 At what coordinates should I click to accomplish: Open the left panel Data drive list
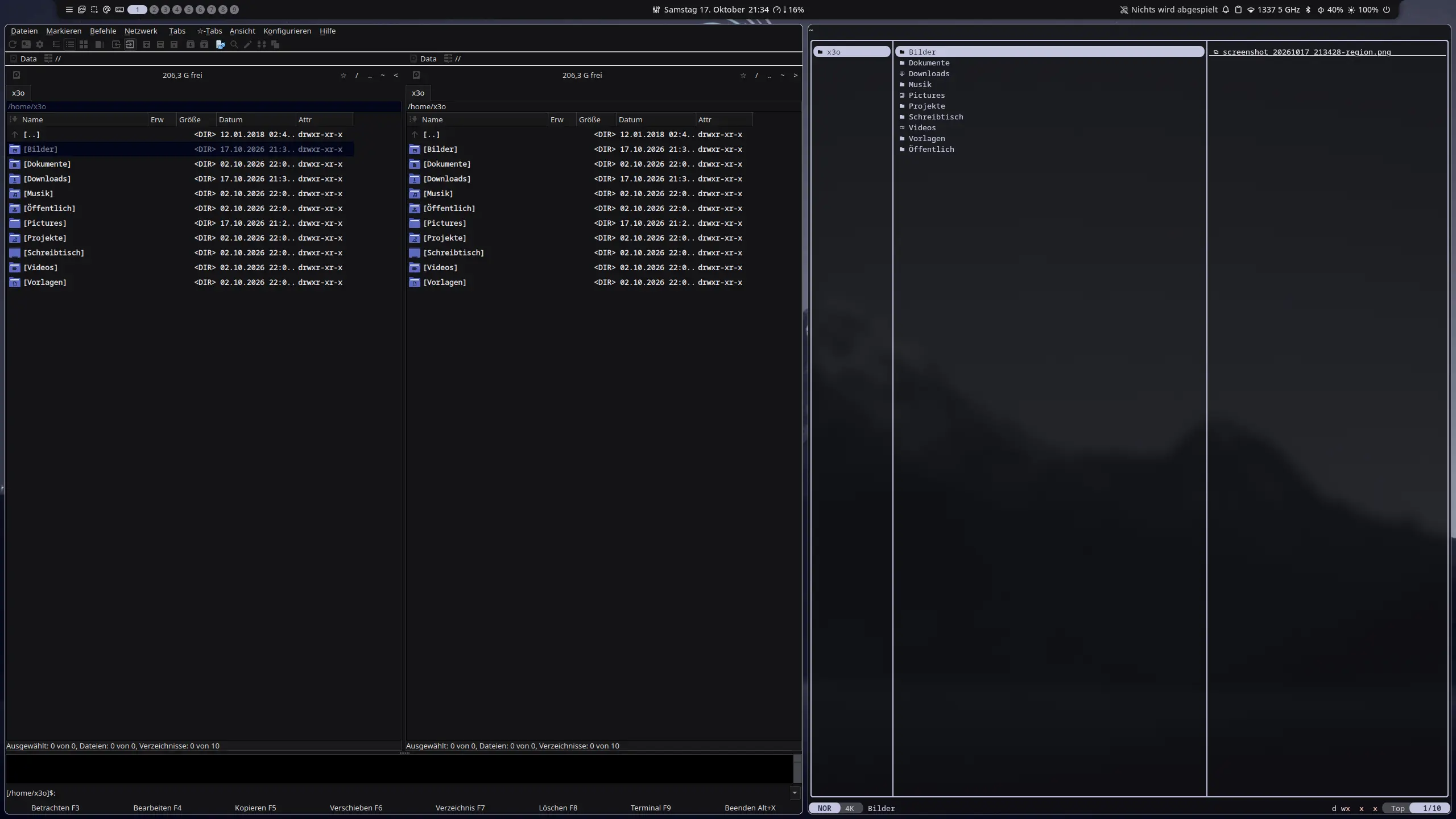(x=24, y=59)
